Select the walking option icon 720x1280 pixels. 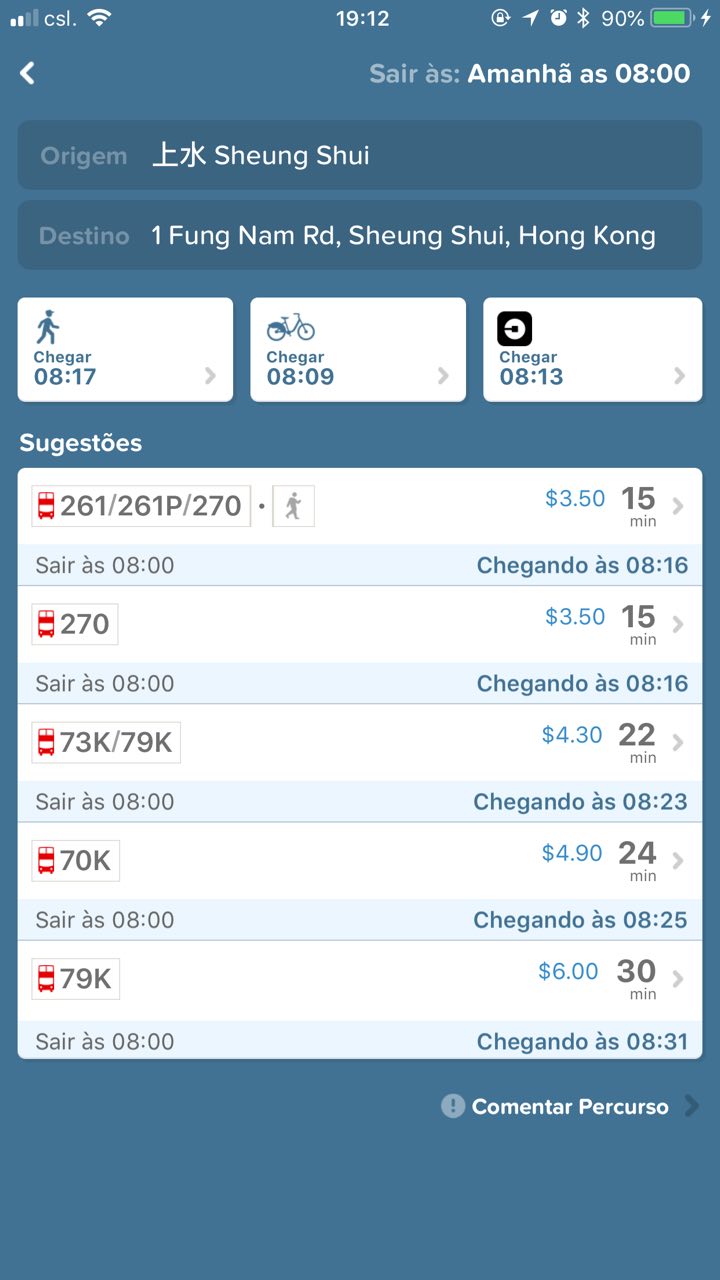click(47, 328)
